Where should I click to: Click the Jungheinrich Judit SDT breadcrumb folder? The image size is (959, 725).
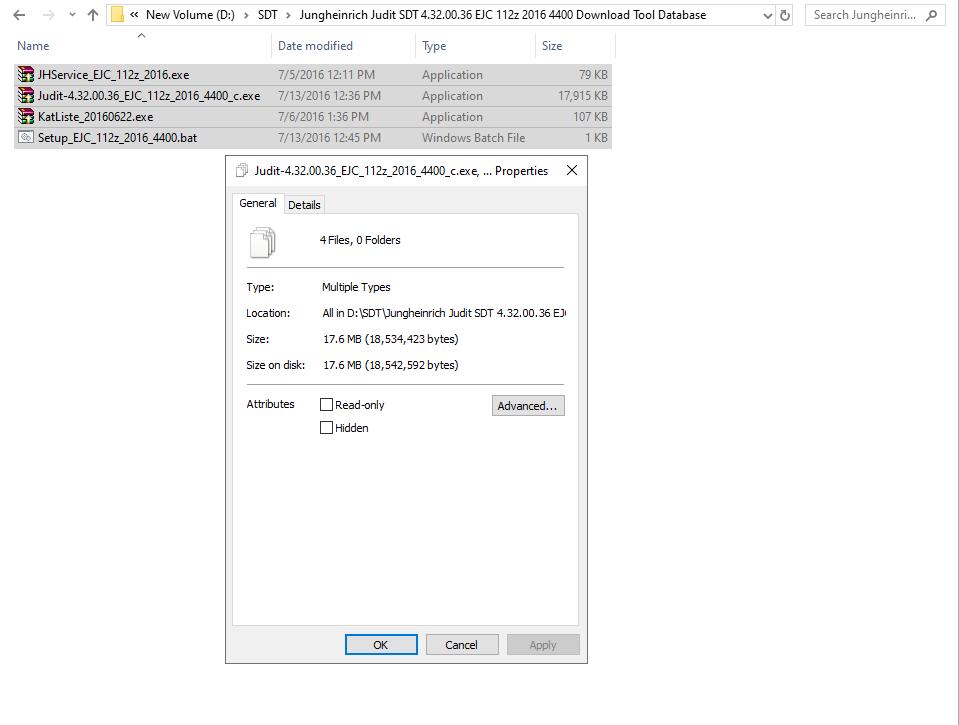click(x=503, y=15)
